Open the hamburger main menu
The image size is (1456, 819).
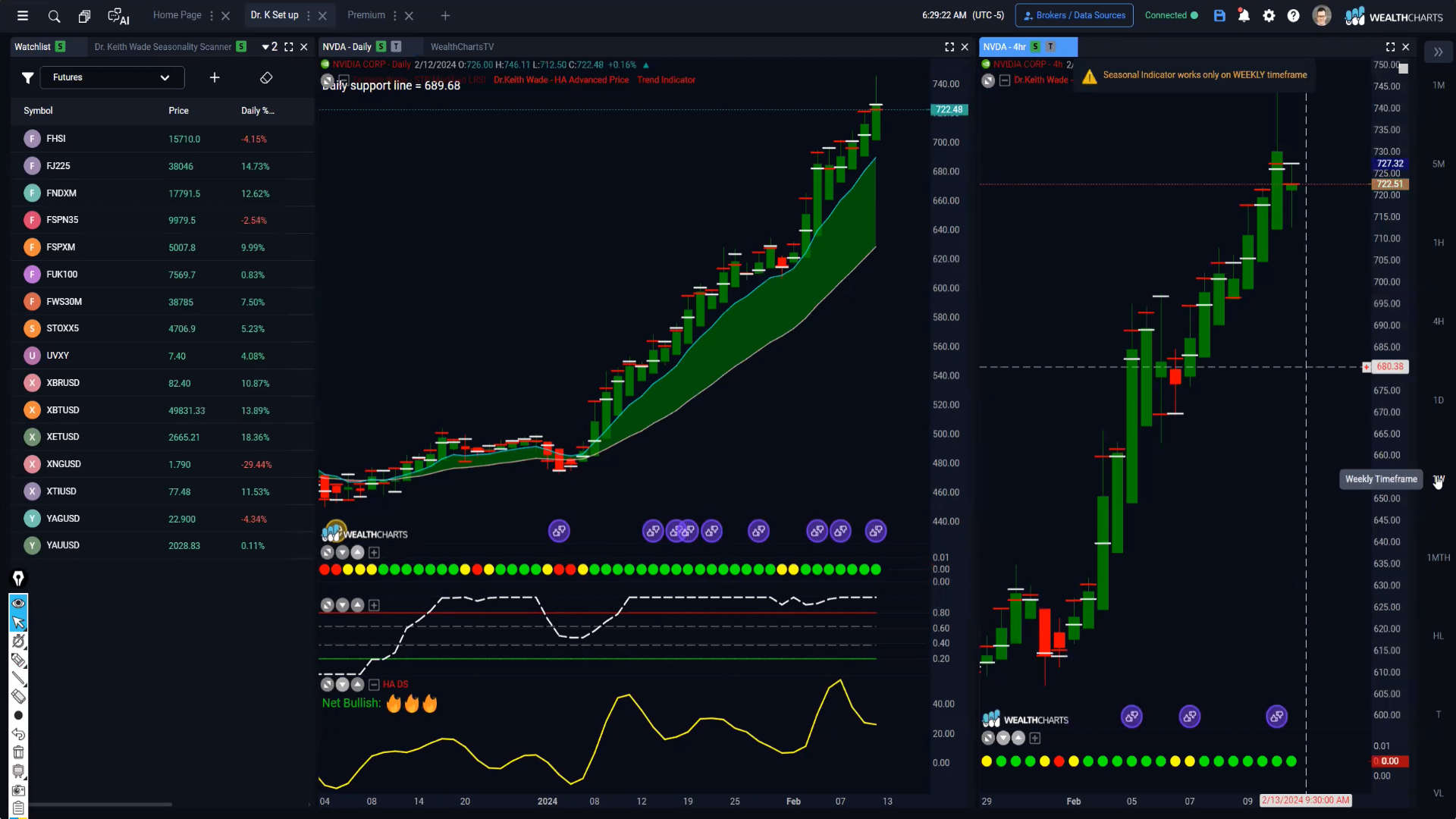coord(23,15)
